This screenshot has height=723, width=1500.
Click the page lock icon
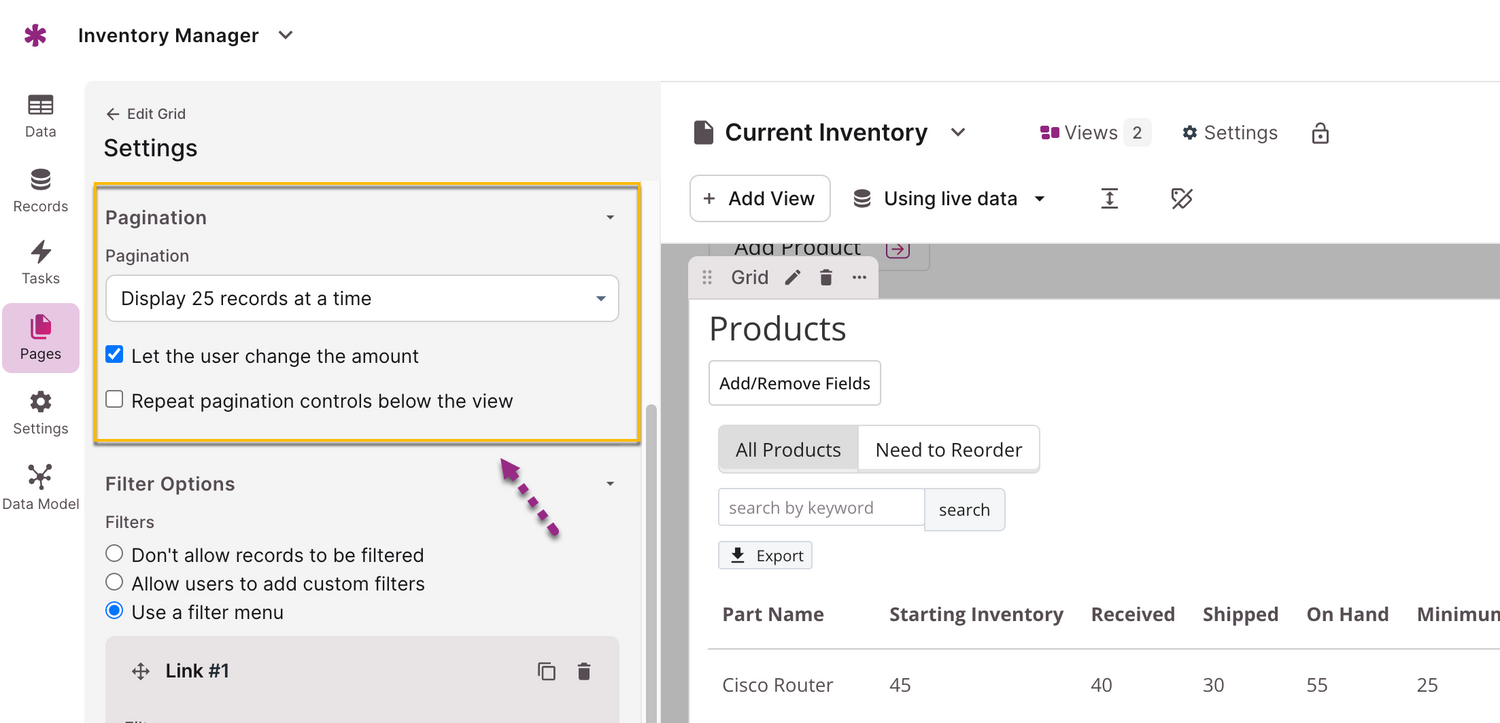click(x=1320, y=133)
